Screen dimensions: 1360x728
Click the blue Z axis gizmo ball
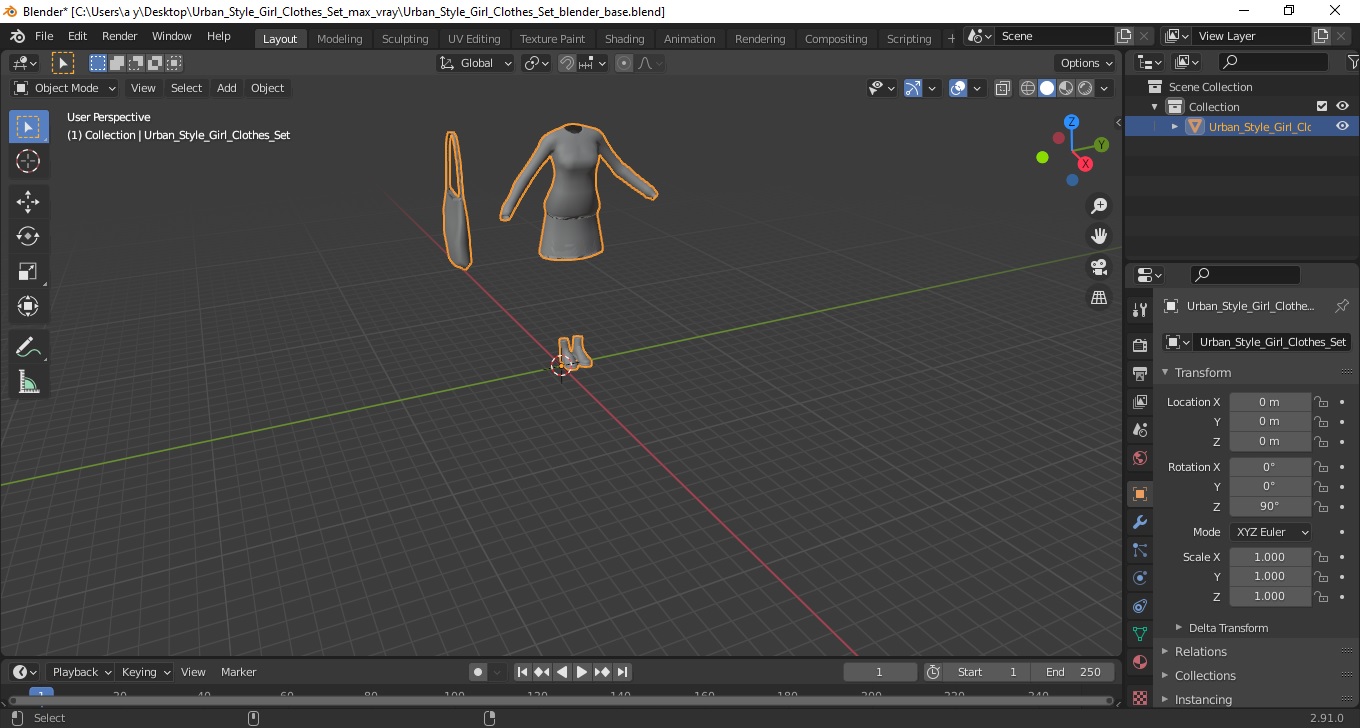point(1071,122)
